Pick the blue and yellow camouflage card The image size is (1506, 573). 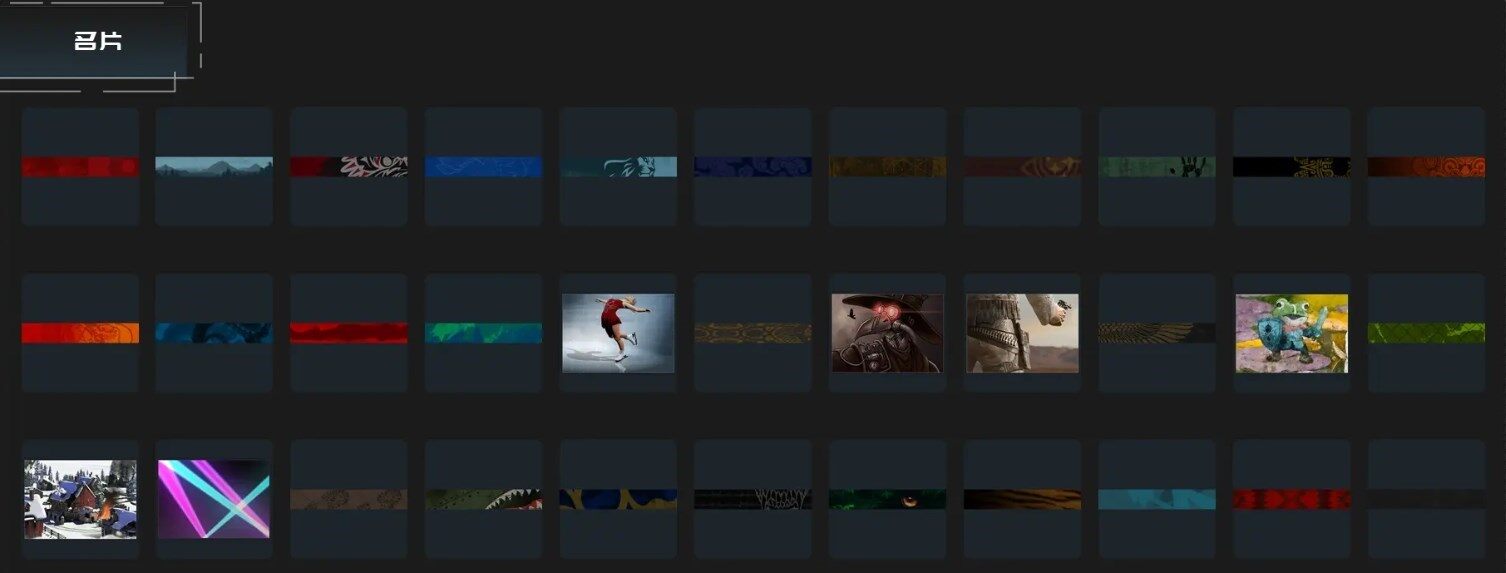pos(618,499)
